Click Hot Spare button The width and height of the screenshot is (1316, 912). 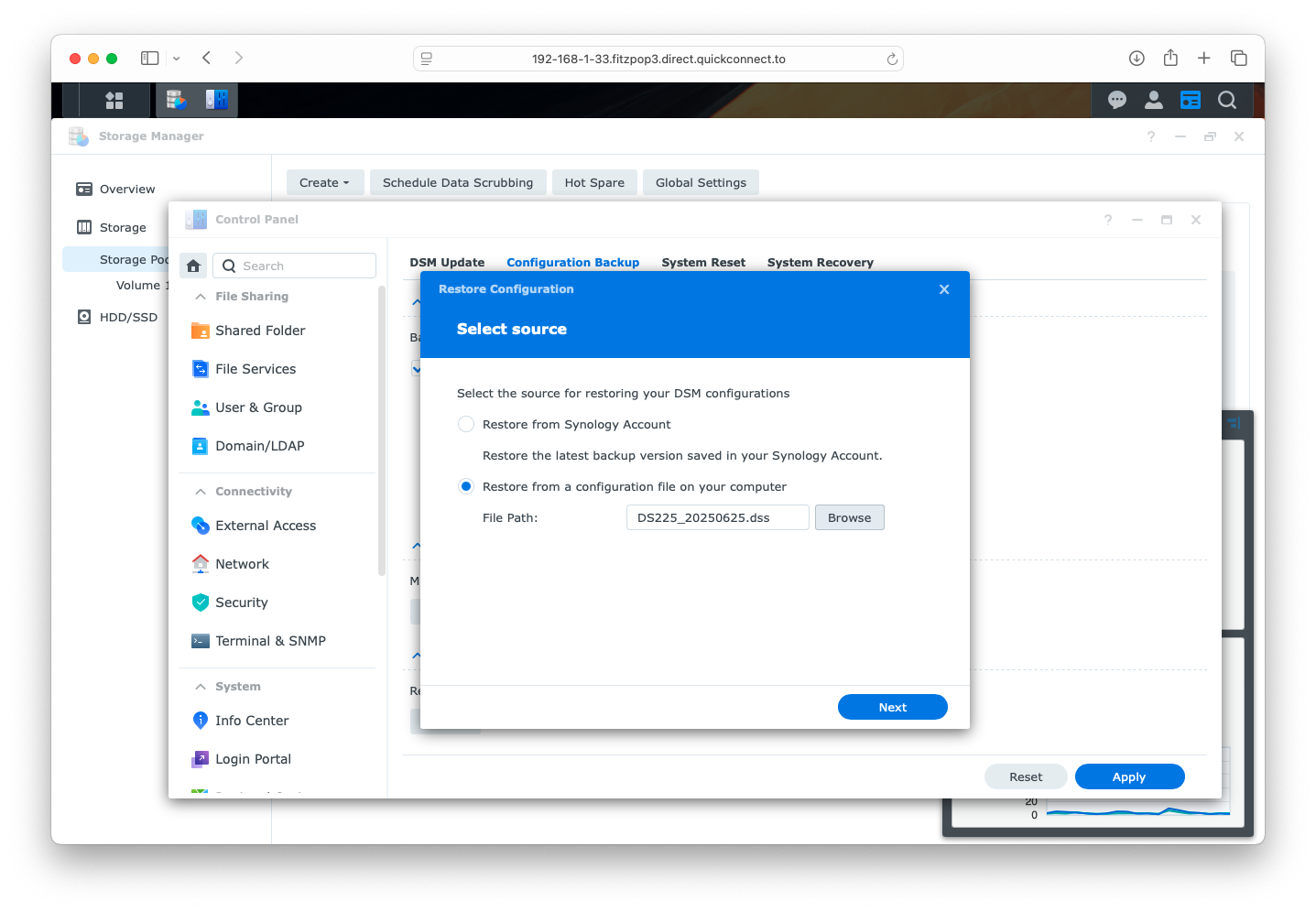pyautogui.click(x=594, y=182)
